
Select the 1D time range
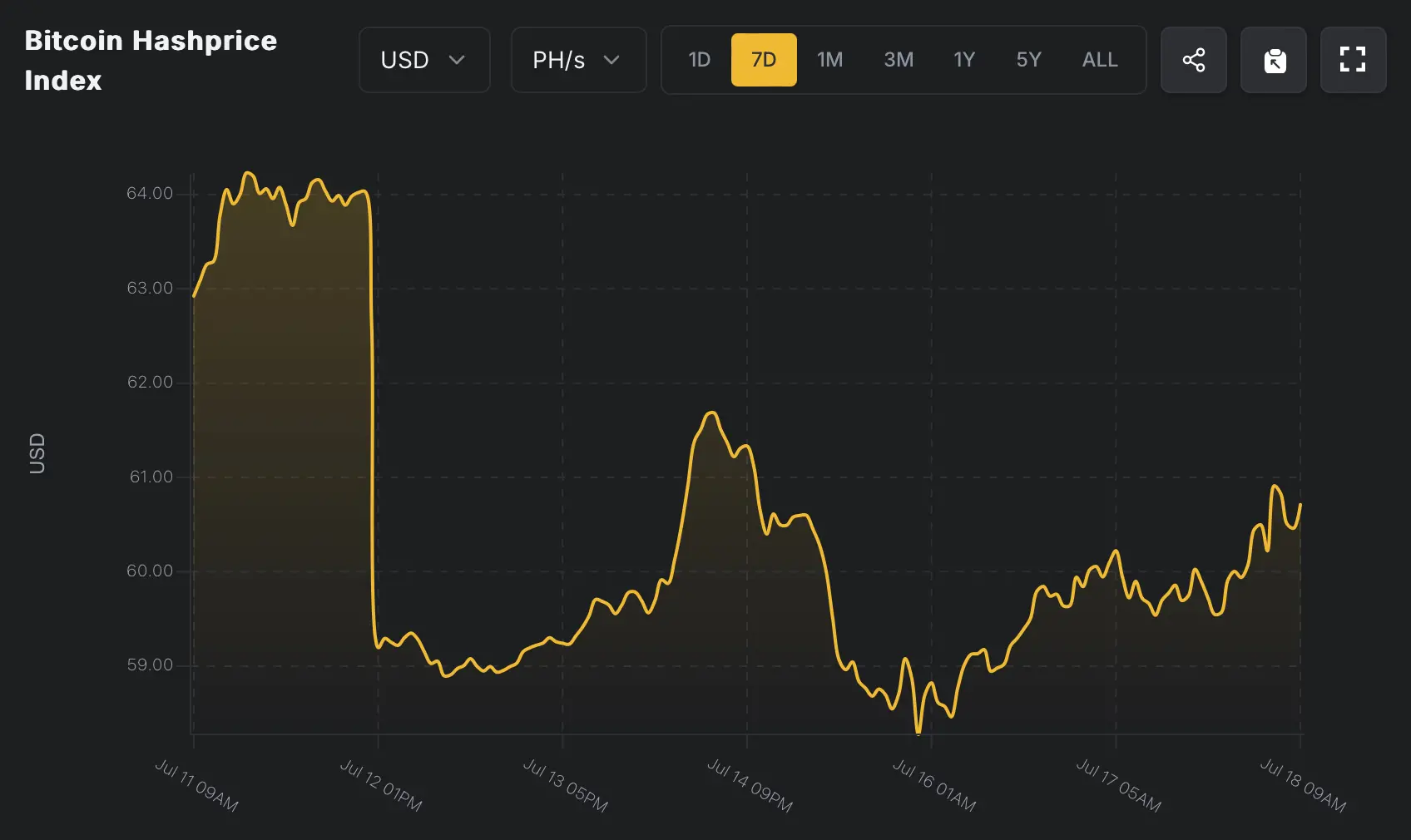[699, 60]
